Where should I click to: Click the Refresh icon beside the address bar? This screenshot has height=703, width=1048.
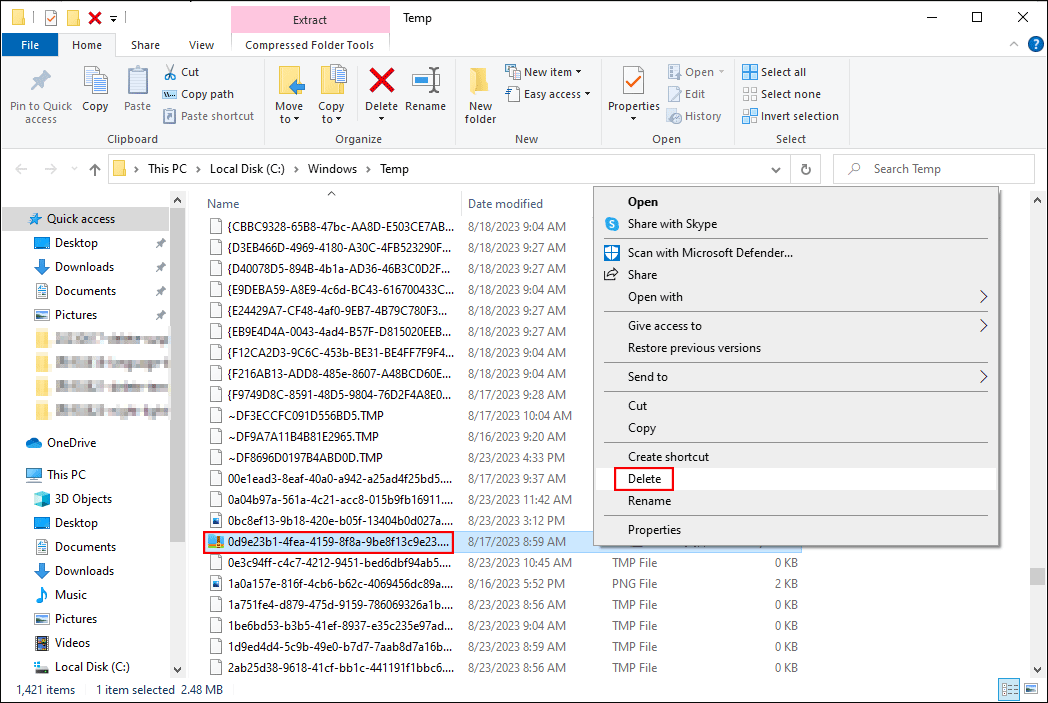coord(808,168)
